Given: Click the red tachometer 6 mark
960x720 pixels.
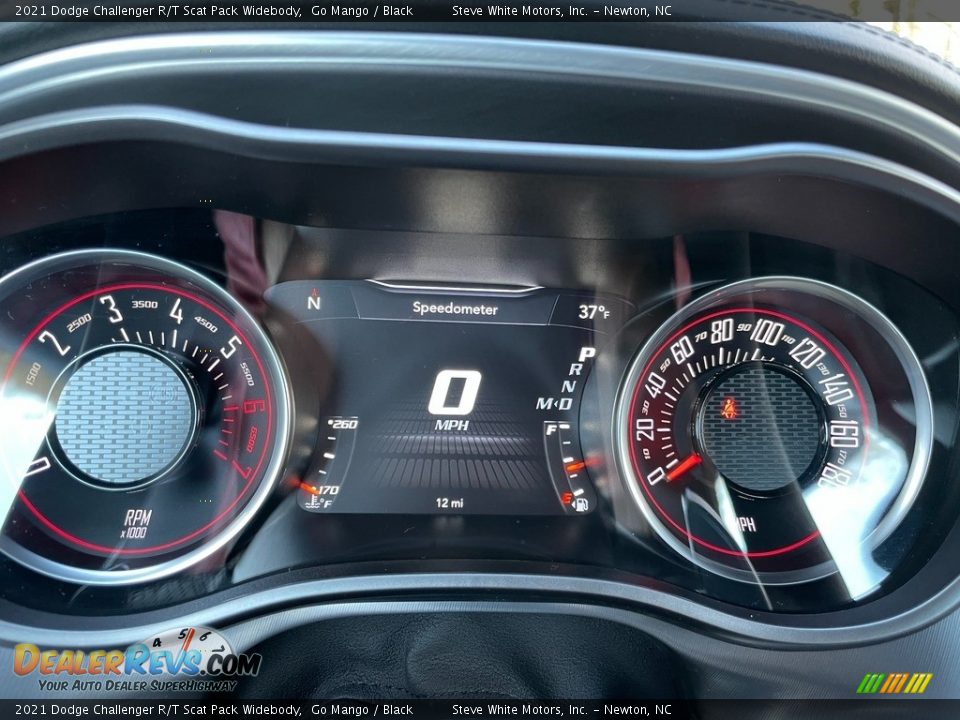Looking at the screenshot, I should pos(253,407).
